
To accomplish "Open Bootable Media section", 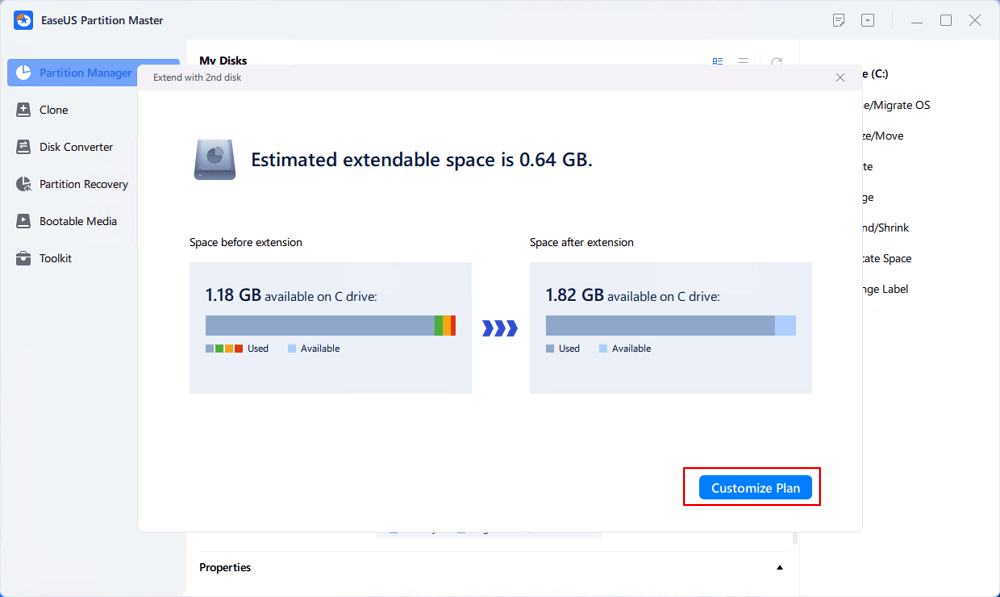I will (x=78, y=221).
